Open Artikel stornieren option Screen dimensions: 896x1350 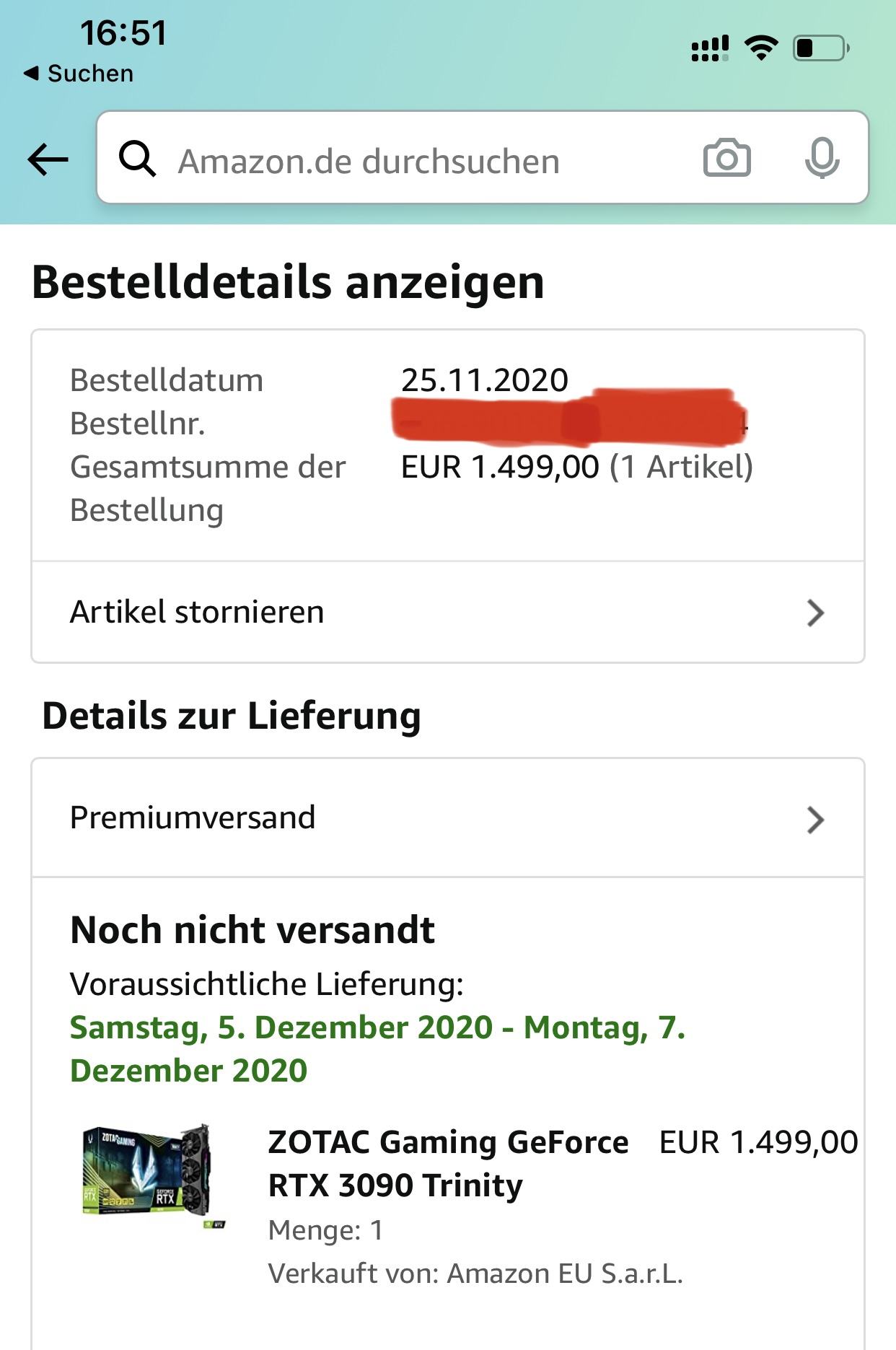tap(448, 612)
